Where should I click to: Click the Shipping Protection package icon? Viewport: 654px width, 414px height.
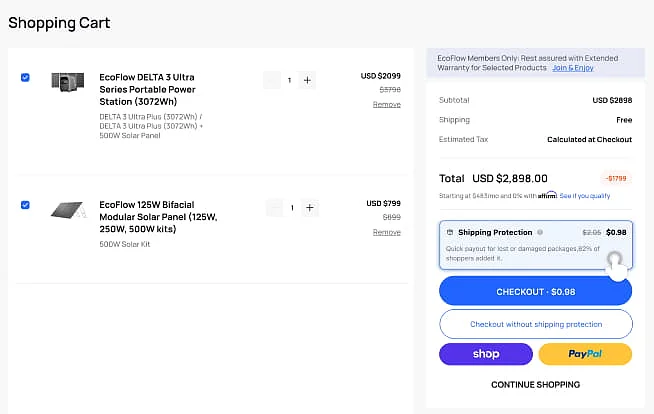click(x=450, y=232)
